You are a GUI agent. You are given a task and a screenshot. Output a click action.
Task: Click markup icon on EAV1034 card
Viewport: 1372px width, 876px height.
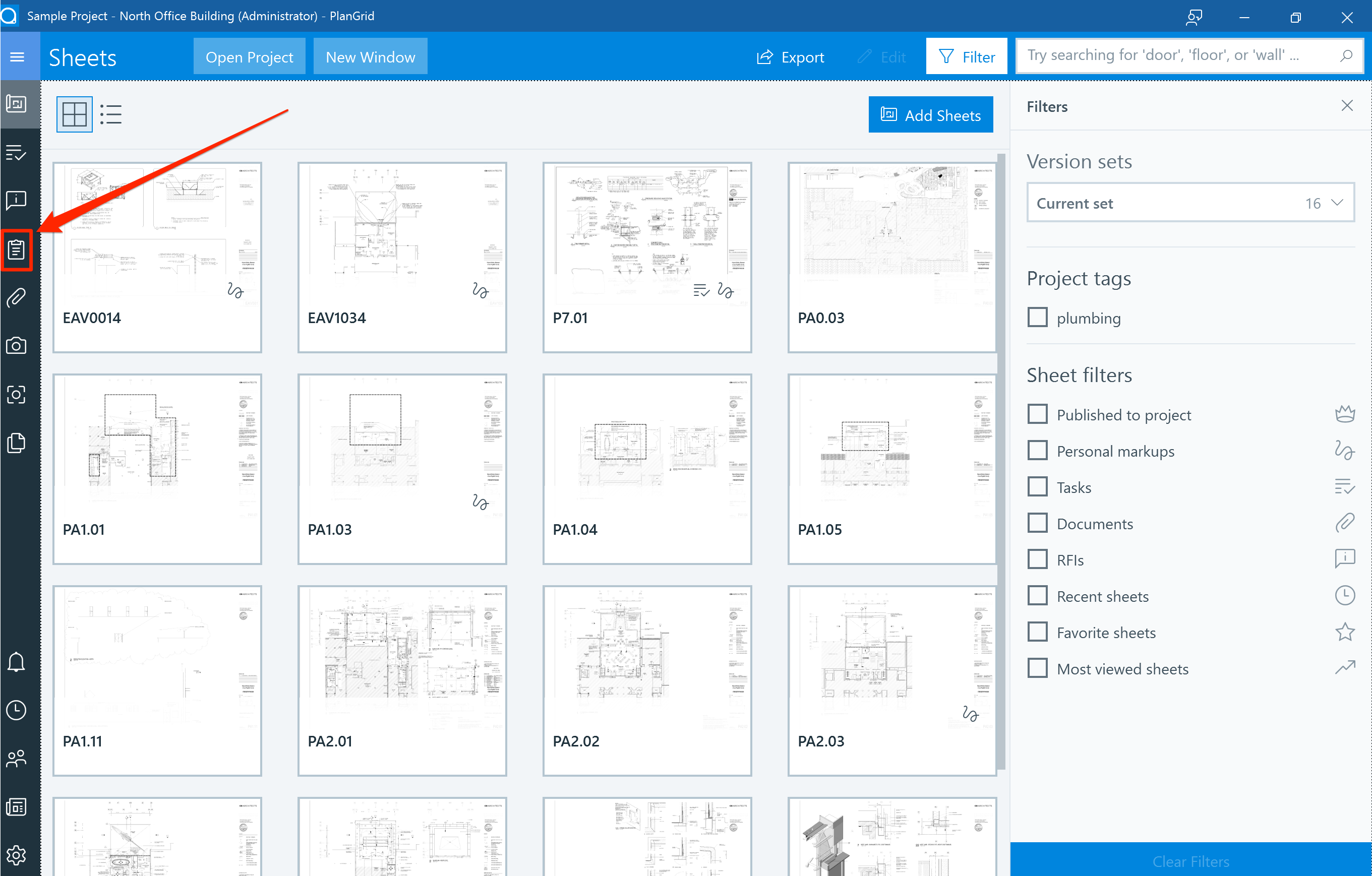click(481, 290)
